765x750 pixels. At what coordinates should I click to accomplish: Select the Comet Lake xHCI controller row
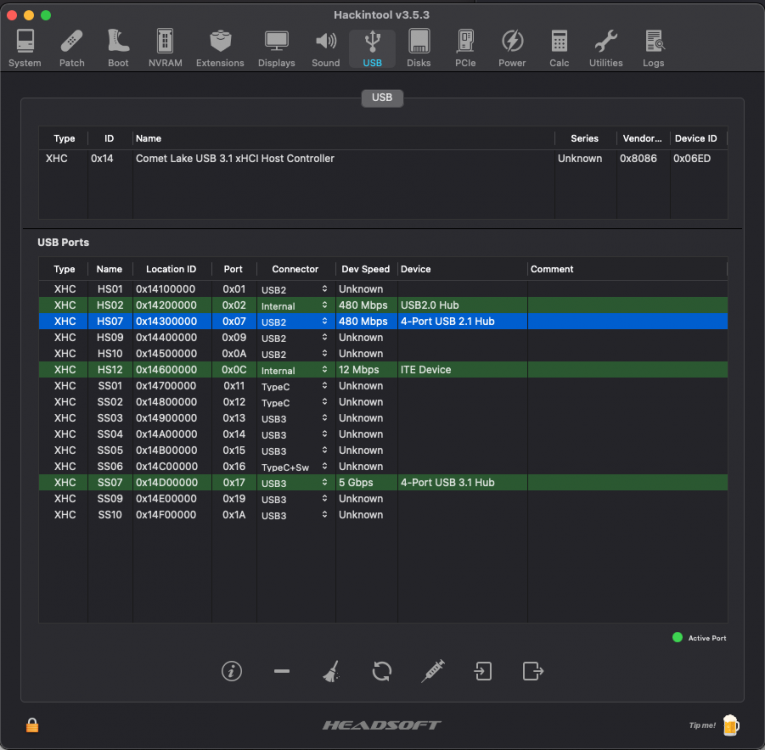pos(383,159)
